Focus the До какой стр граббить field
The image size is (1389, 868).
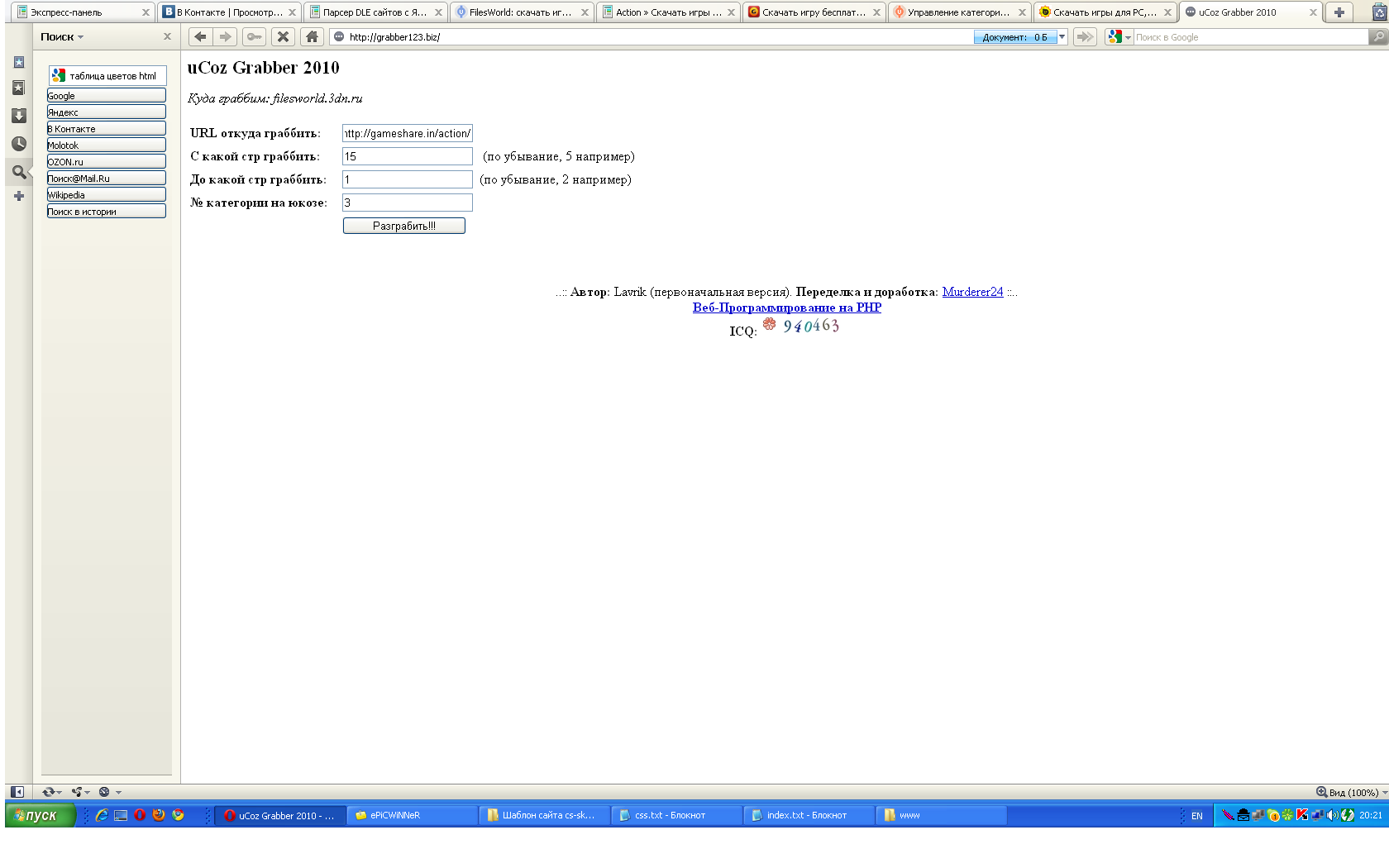click(408, 179)
